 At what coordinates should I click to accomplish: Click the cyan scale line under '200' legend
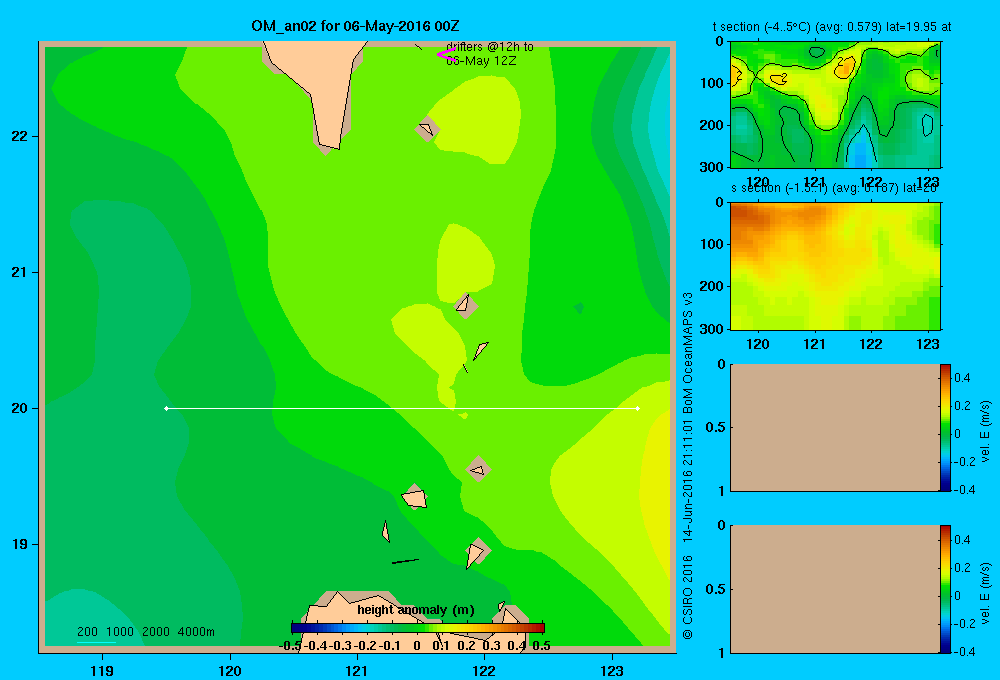click(x=96, y=642)
